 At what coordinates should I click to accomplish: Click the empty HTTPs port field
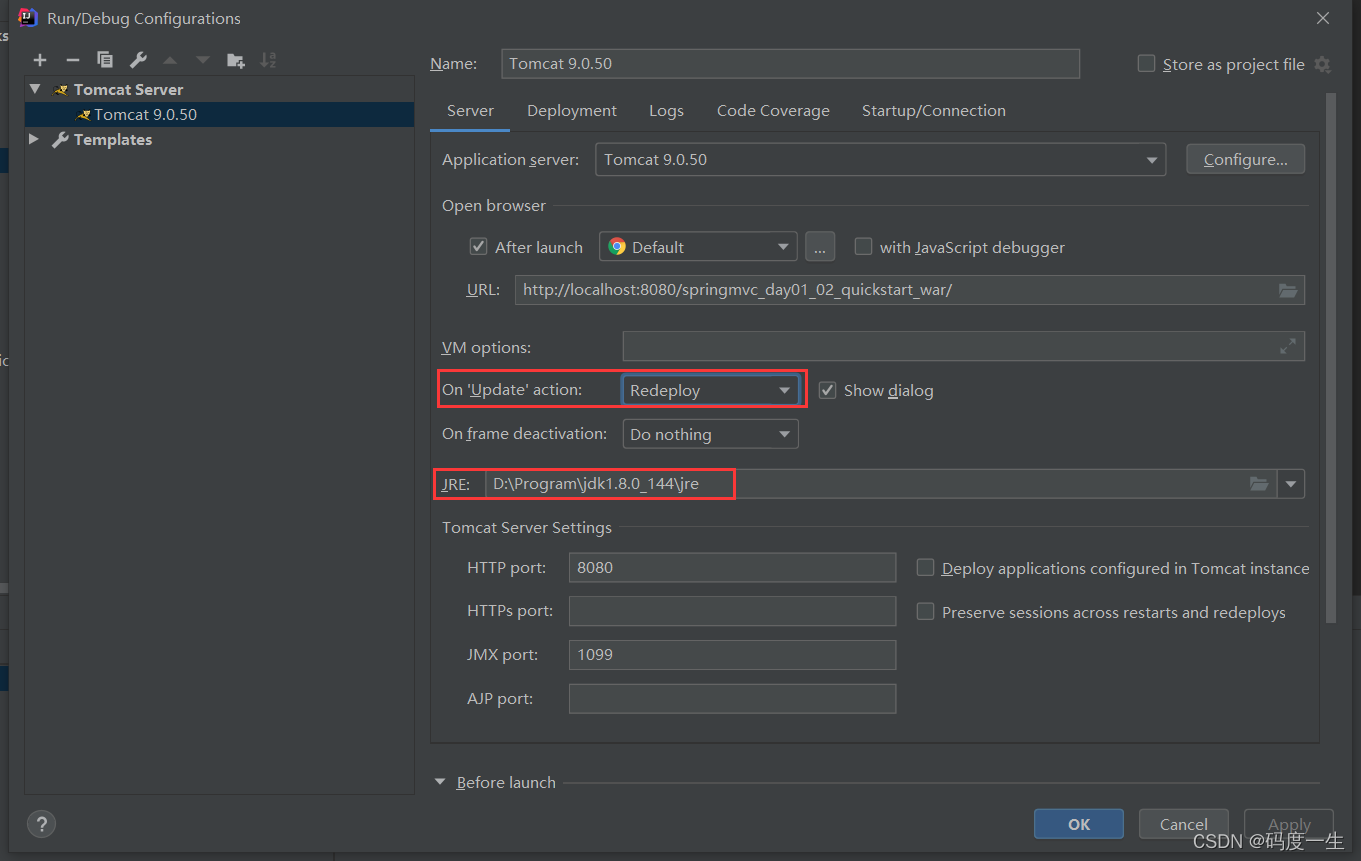click(x=732, y=611)
